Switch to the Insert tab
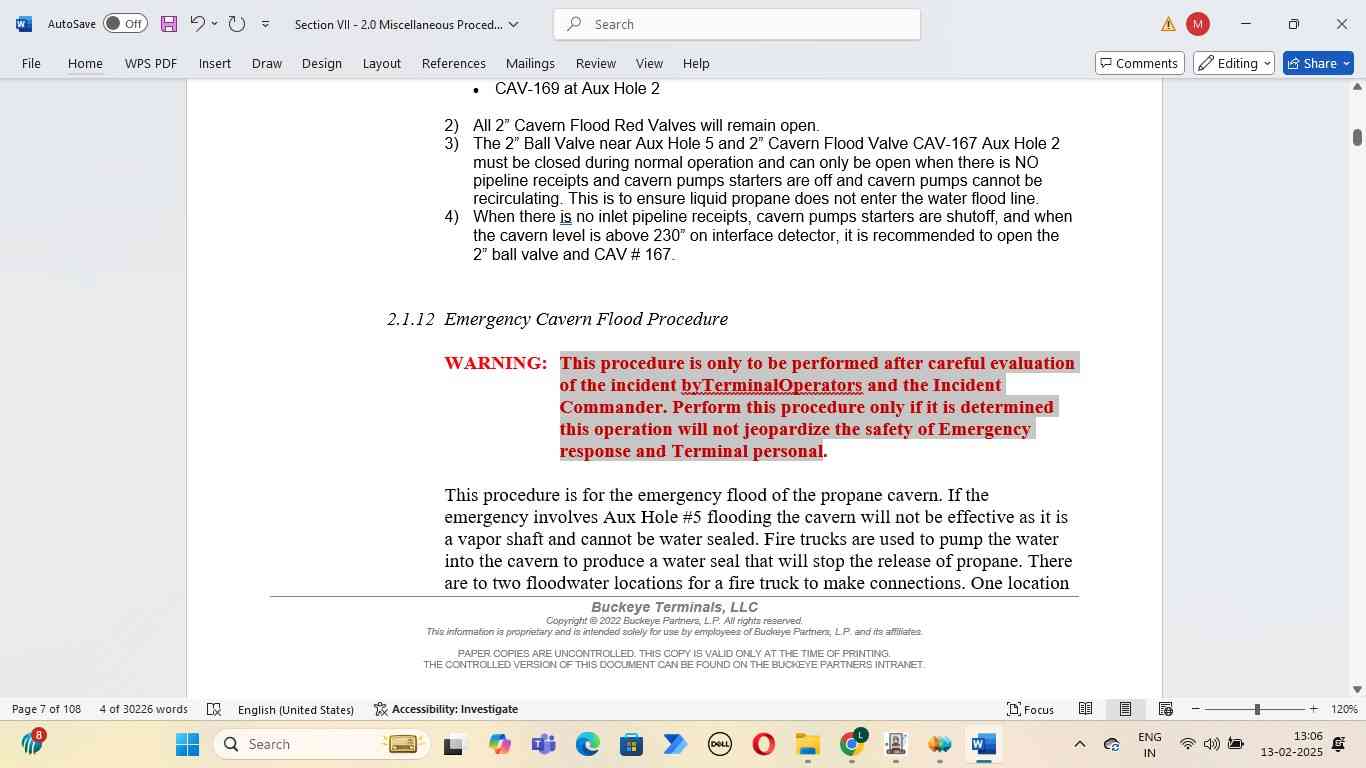Viewport: 1366px width, 768px height. pyautogui.click(x=215, y=63)
